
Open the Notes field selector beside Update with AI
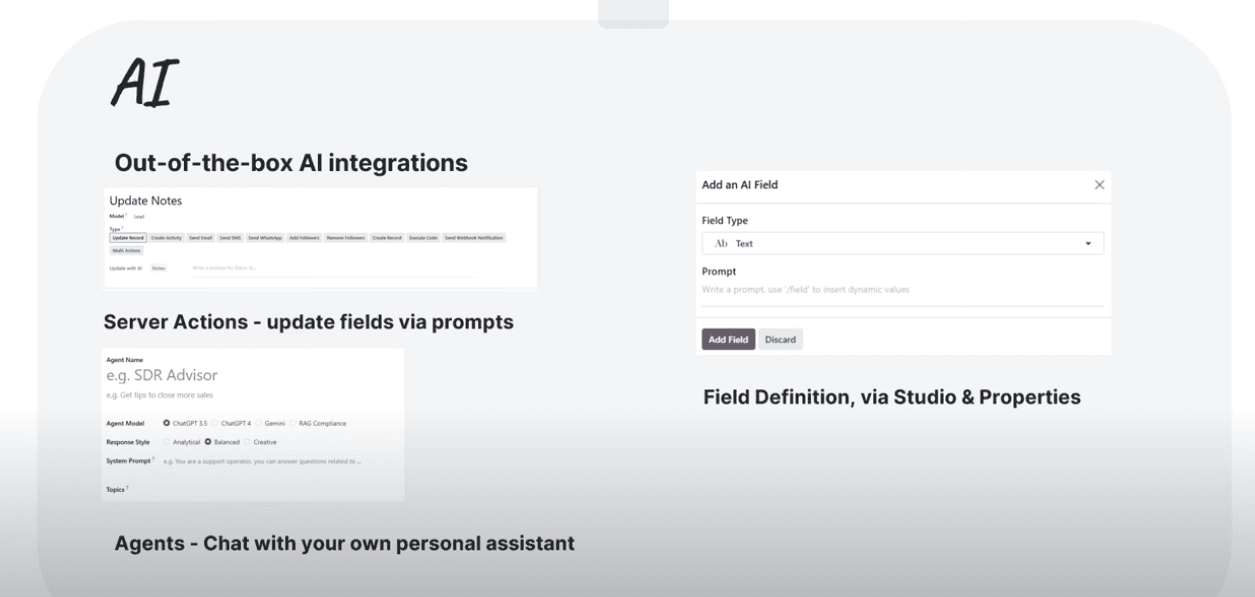[158, 269]
